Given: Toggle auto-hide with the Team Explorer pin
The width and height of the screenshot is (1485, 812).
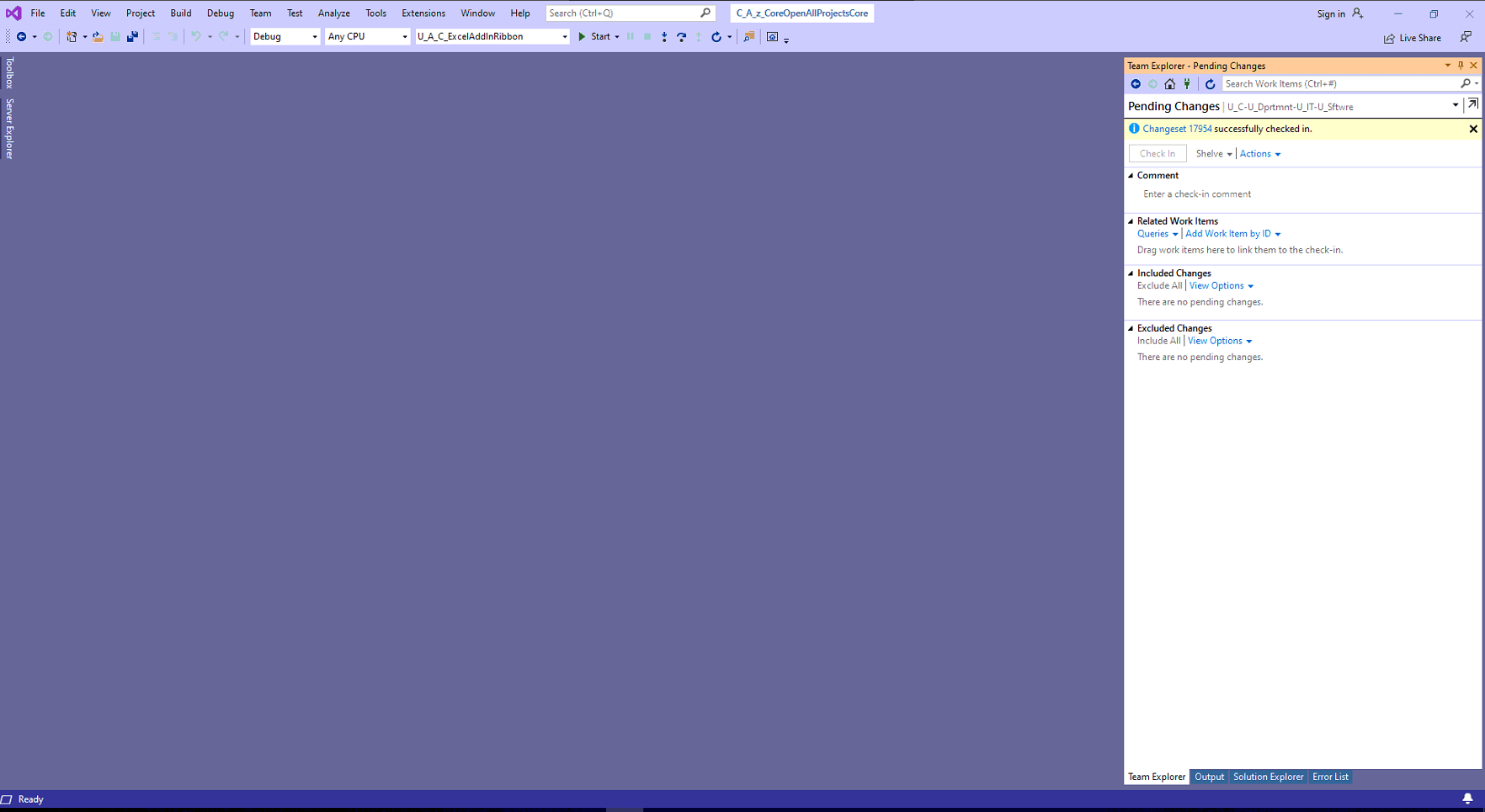Looking at the screenshot, I should (1461, 66).
